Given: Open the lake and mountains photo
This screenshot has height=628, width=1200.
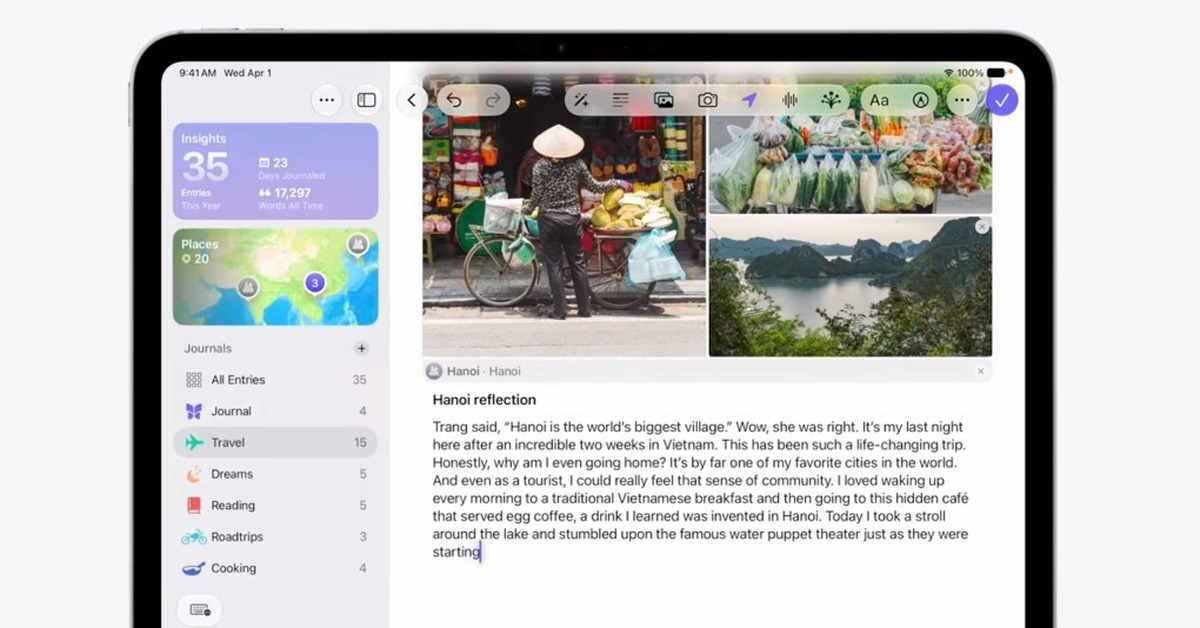Looking at the screenshot, I should pos(850,287).
